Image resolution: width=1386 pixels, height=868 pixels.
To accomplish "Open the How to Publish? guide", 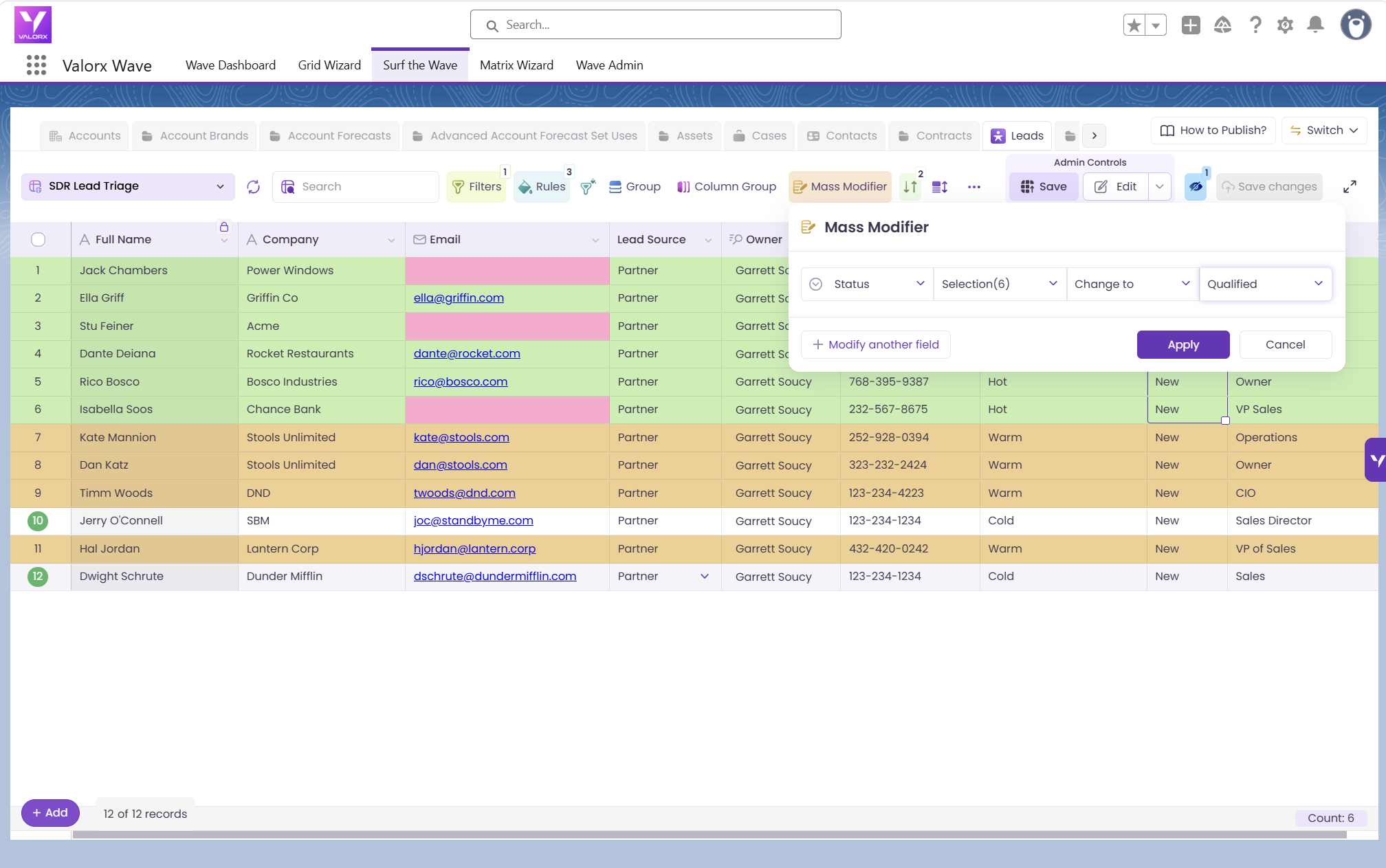I will [1213, 131].
